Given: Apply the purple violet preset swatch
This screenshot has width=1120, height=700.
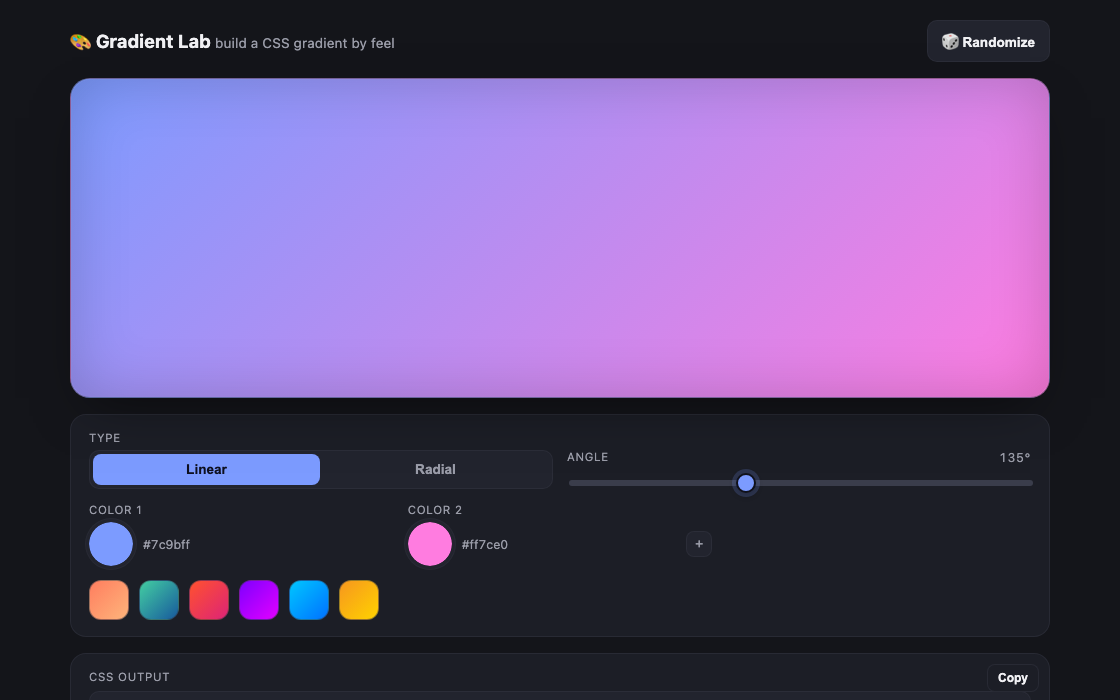Looking at the screenshot, I should 259,600.
